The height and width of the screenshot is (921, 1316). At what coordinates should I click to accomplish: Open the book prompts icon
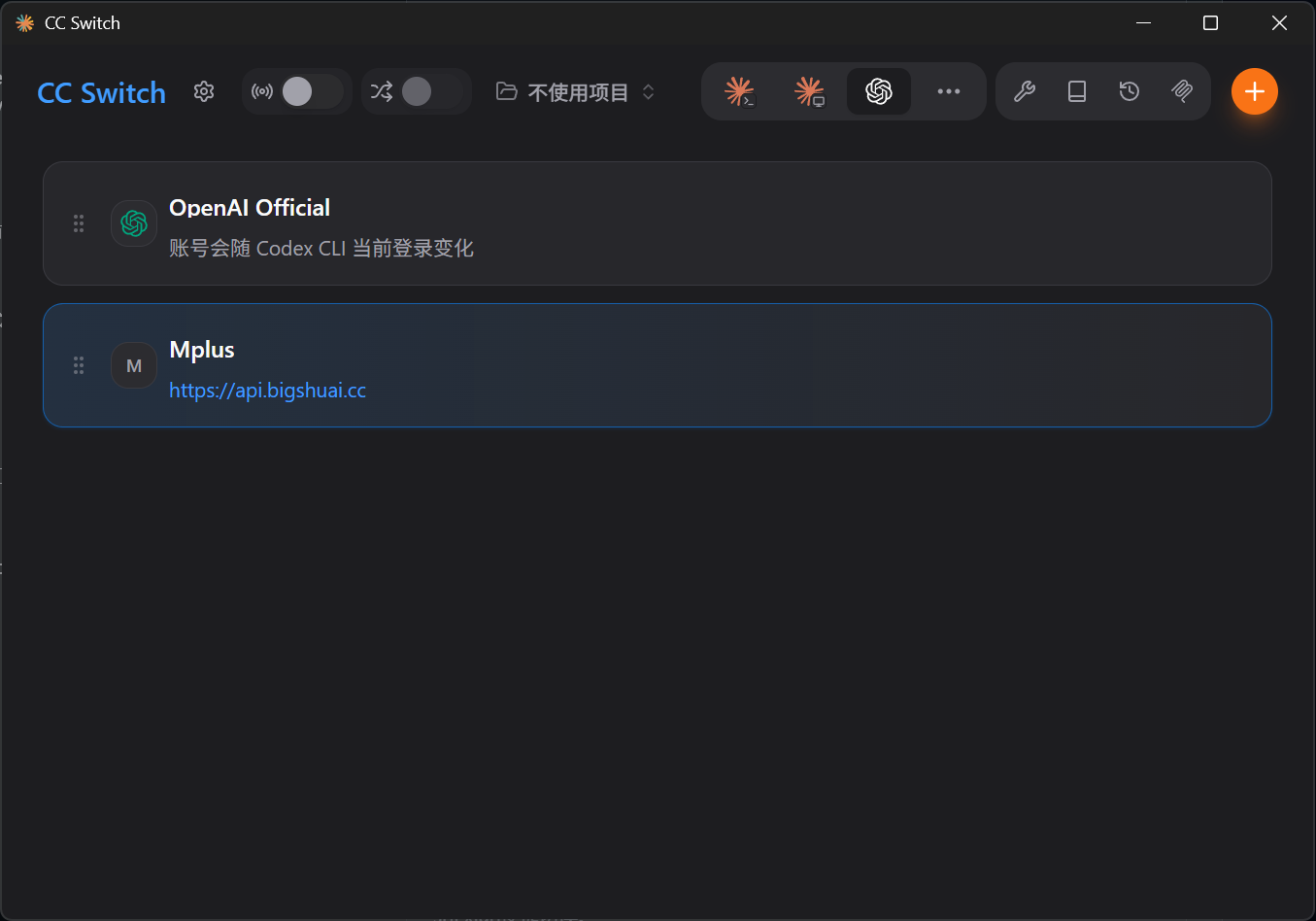(1077, 91)
